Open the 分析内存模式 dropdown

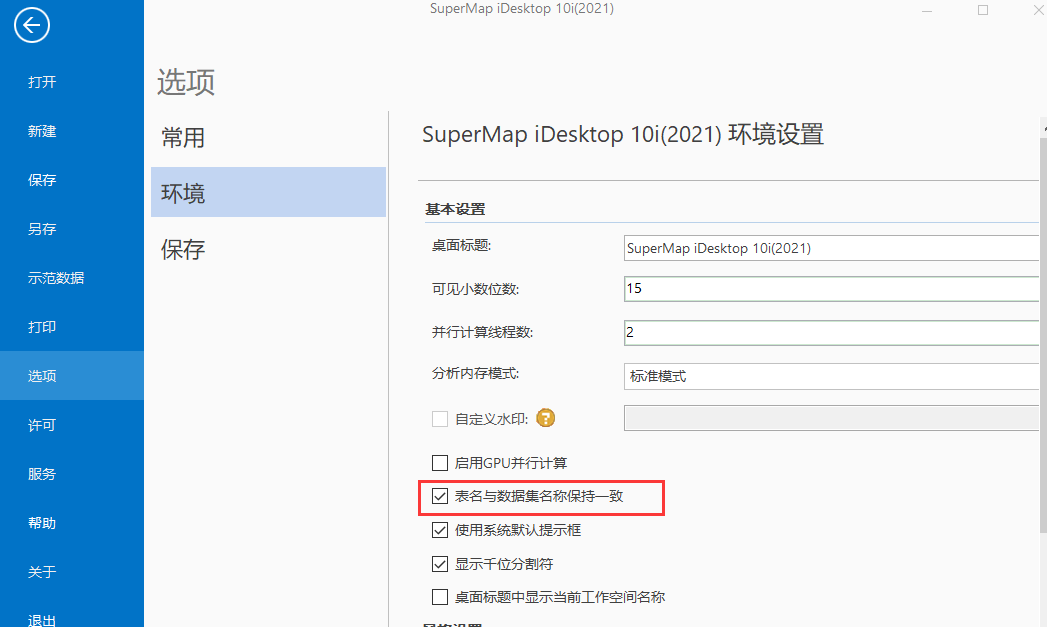831,376
